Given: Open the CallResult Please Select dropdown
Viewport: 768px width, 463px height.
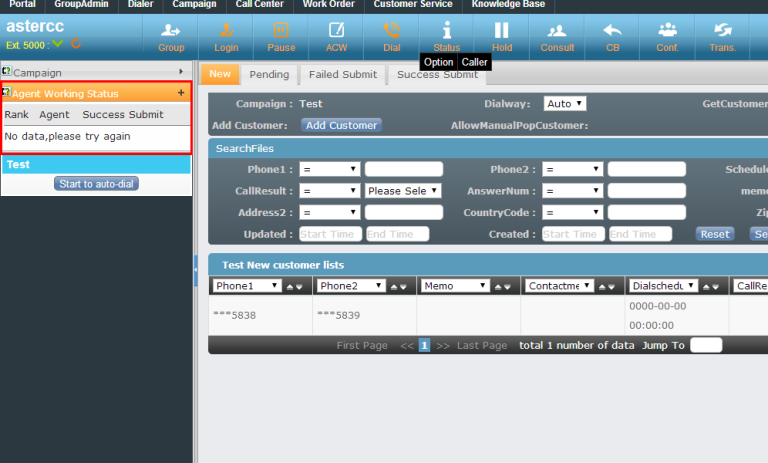Looking at the screenshot, I should click(403, 191).
